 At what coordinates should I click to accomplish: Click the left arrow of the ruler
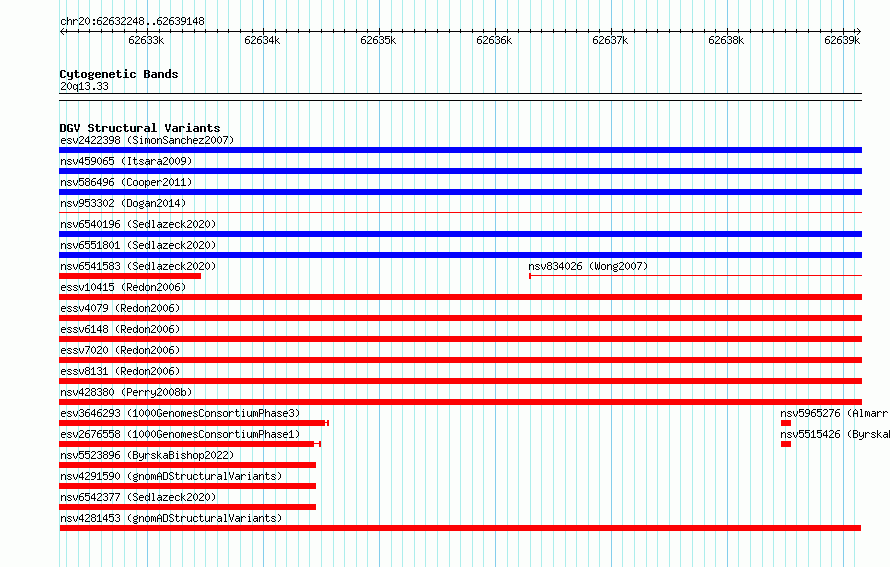coord(62,31)
